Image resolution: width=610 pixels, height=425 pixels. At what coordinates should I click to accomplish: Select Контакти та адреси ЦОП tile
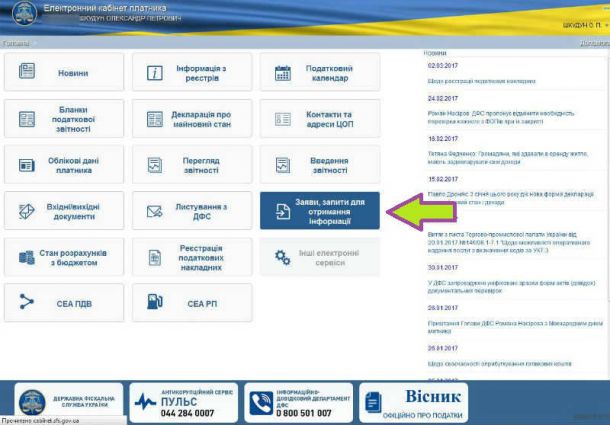[320, 119]
